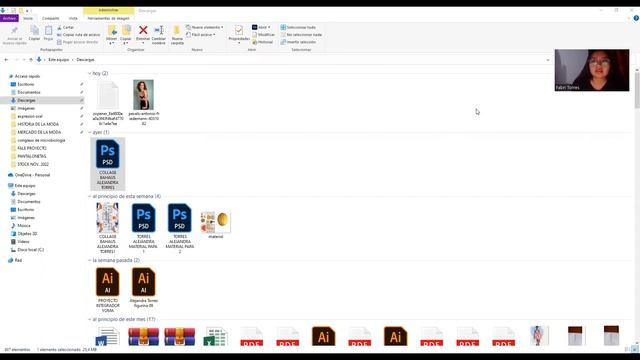Open MERCADO DE LA MODA folder in sidebar
The width and height of the screenshot is (640, 360).
pyautogui.click(x=36, y=132)
